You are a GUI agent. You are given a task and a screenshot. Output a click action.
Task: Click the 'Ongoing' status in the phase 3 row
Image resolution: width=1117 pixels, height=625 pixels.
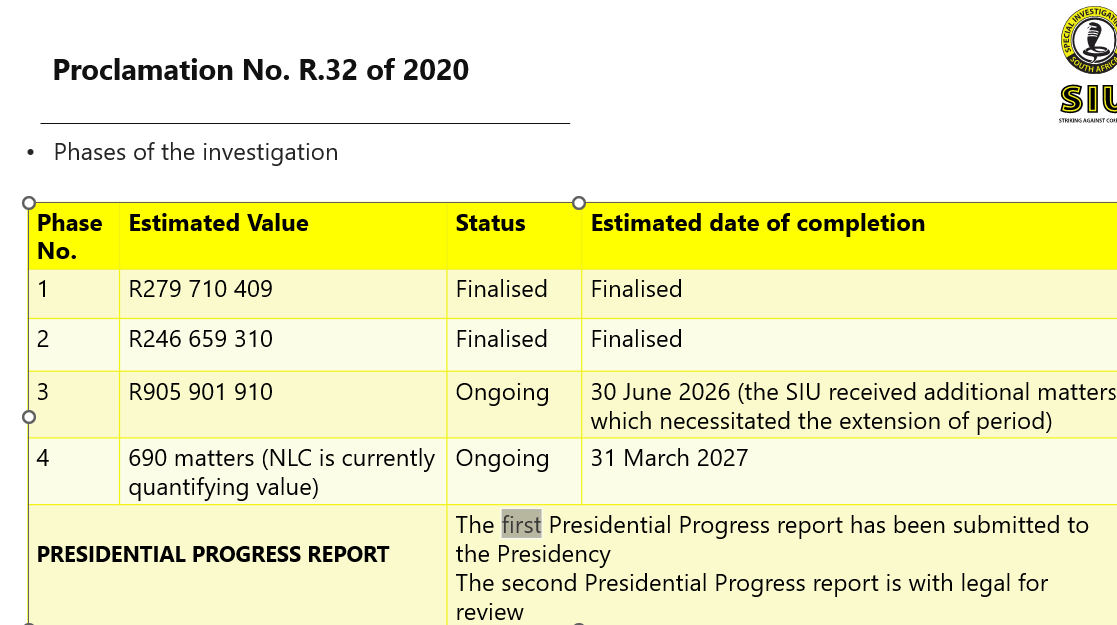click(502, 393)
